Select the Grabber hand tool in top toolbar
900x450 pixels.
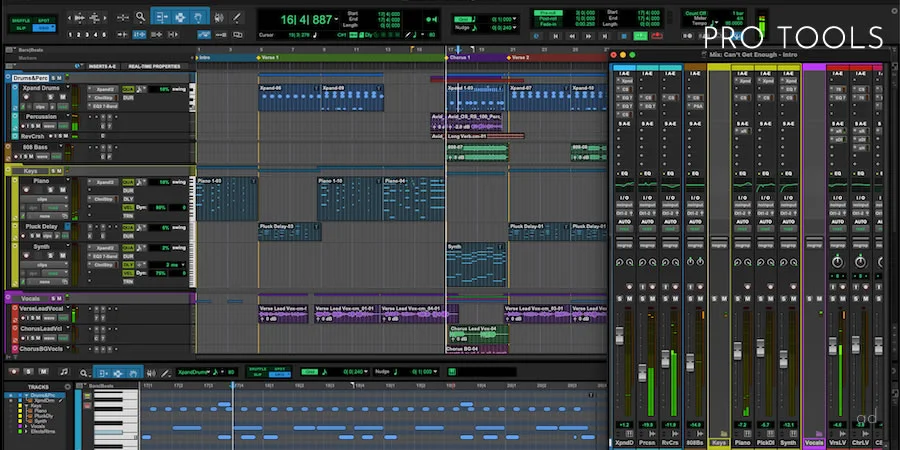click(199, 17)
